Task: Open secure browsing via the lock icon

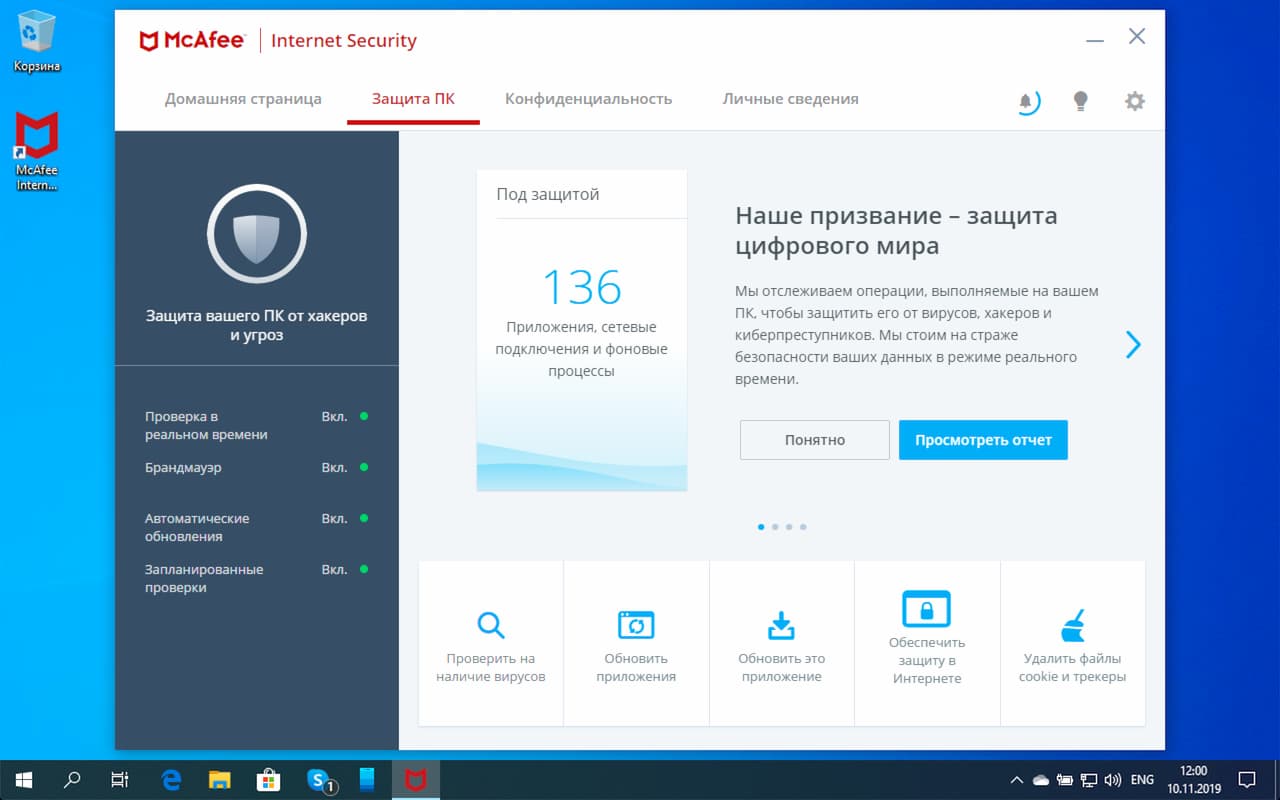Action: click(926, 610)
